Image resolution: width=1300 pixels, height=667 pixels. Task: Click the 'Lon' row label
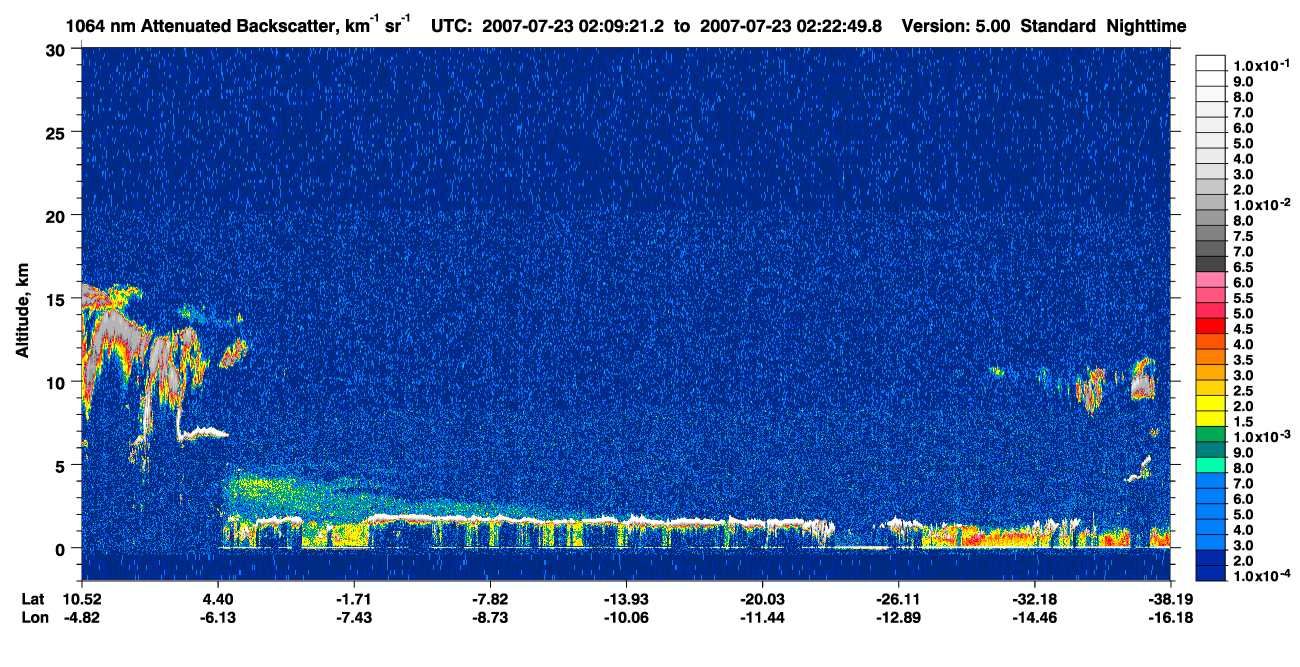point(34,617)
